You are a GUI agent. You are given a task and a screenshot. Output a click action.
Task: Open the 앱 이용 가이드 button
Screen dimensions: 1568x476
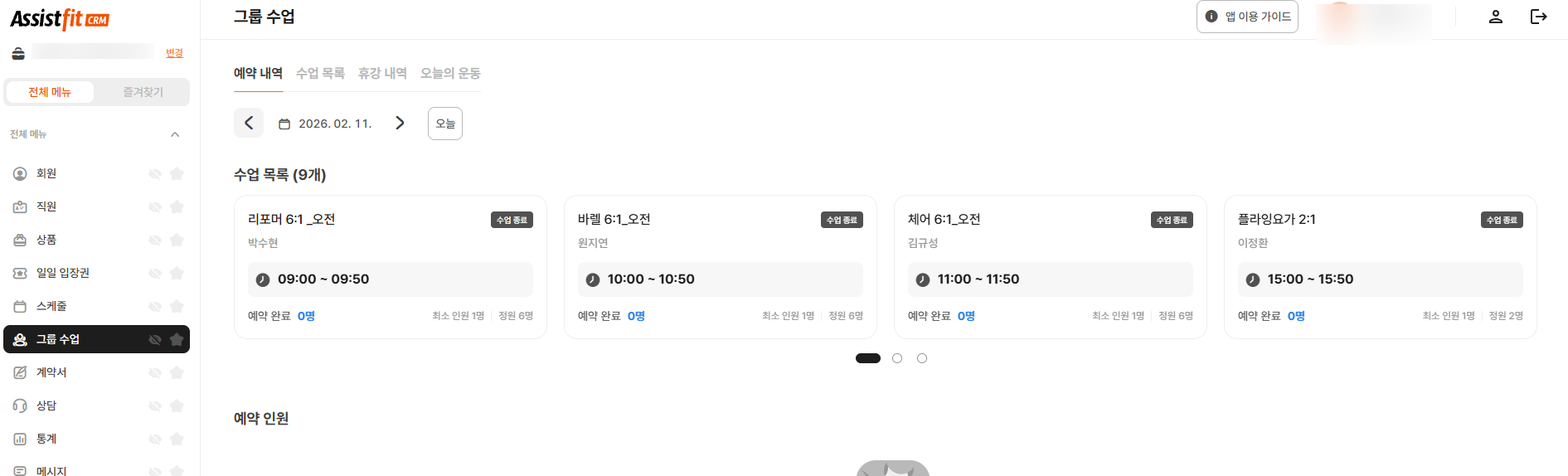pos(1247,17)
